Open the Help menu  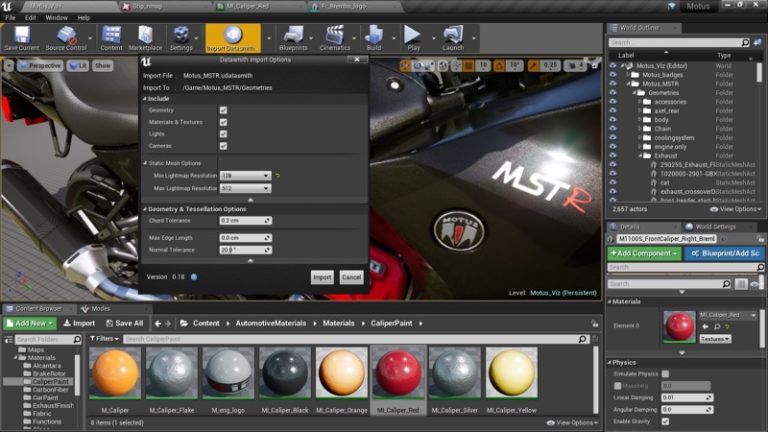84,18
